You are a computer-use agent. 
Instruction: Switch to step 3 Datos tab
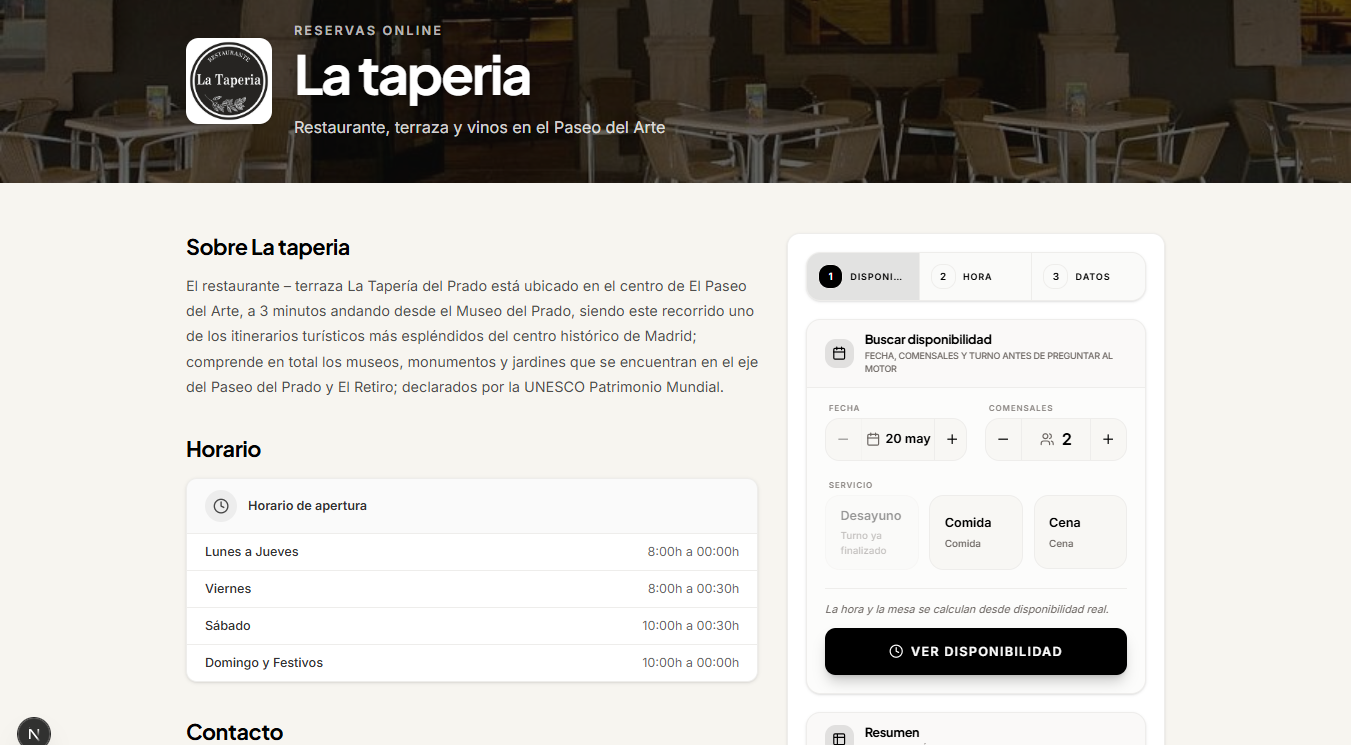[1088, 277]
